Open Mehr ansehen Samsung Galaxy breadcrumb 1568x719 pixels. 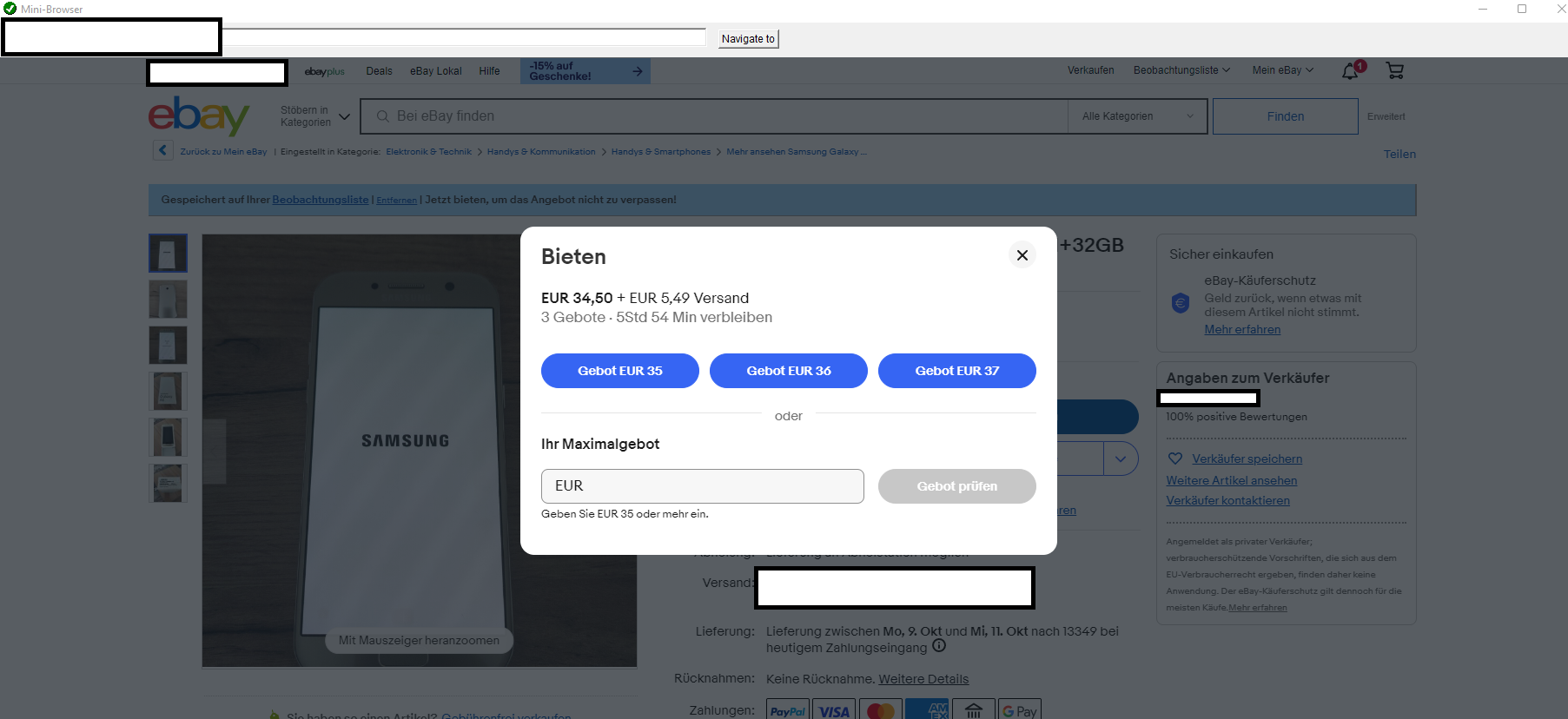coord(796,152)
